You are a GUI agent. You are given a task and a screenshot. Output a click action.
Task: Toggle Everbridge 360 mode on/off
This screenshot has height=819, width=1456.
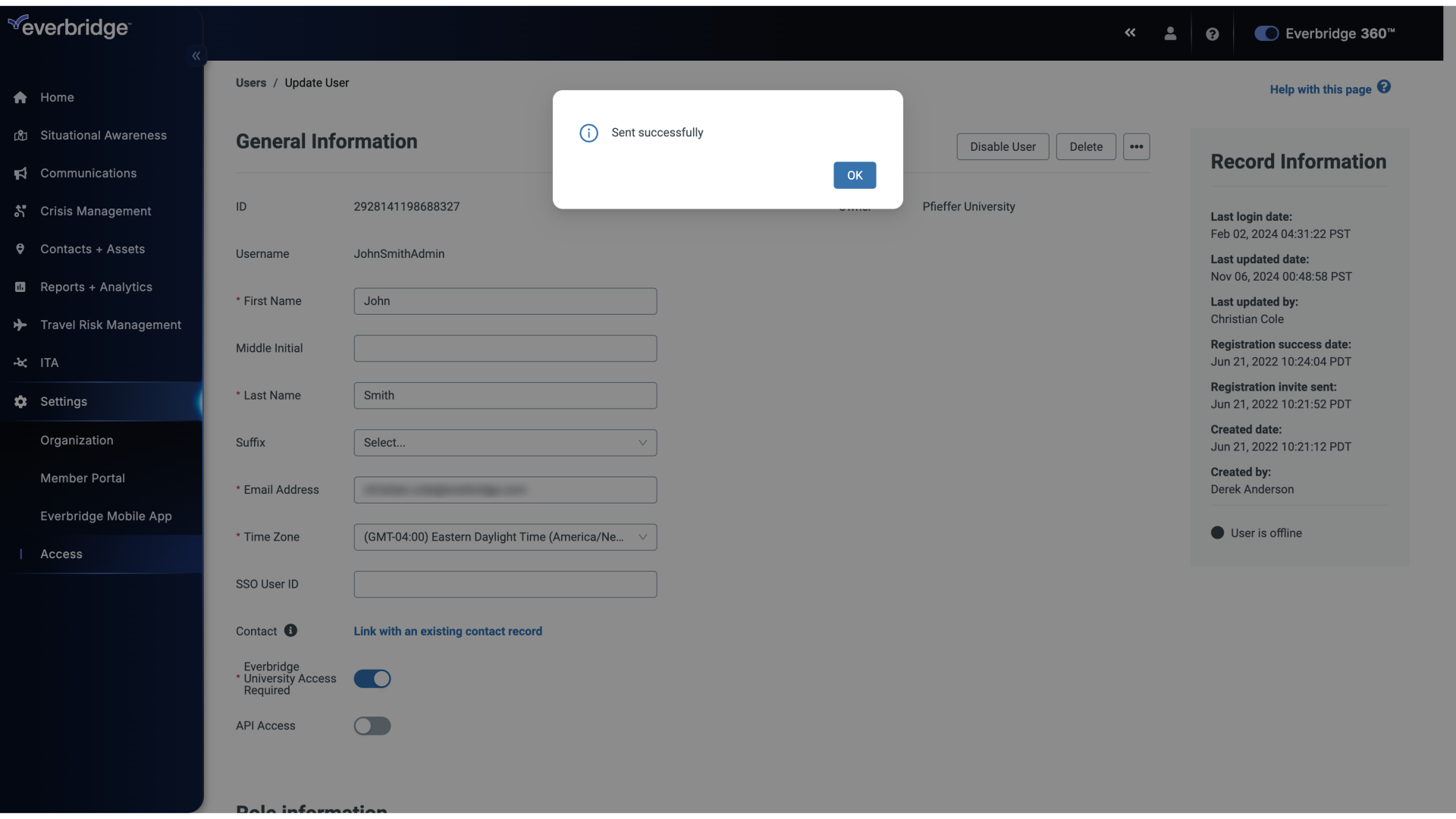pos(1266,33)
